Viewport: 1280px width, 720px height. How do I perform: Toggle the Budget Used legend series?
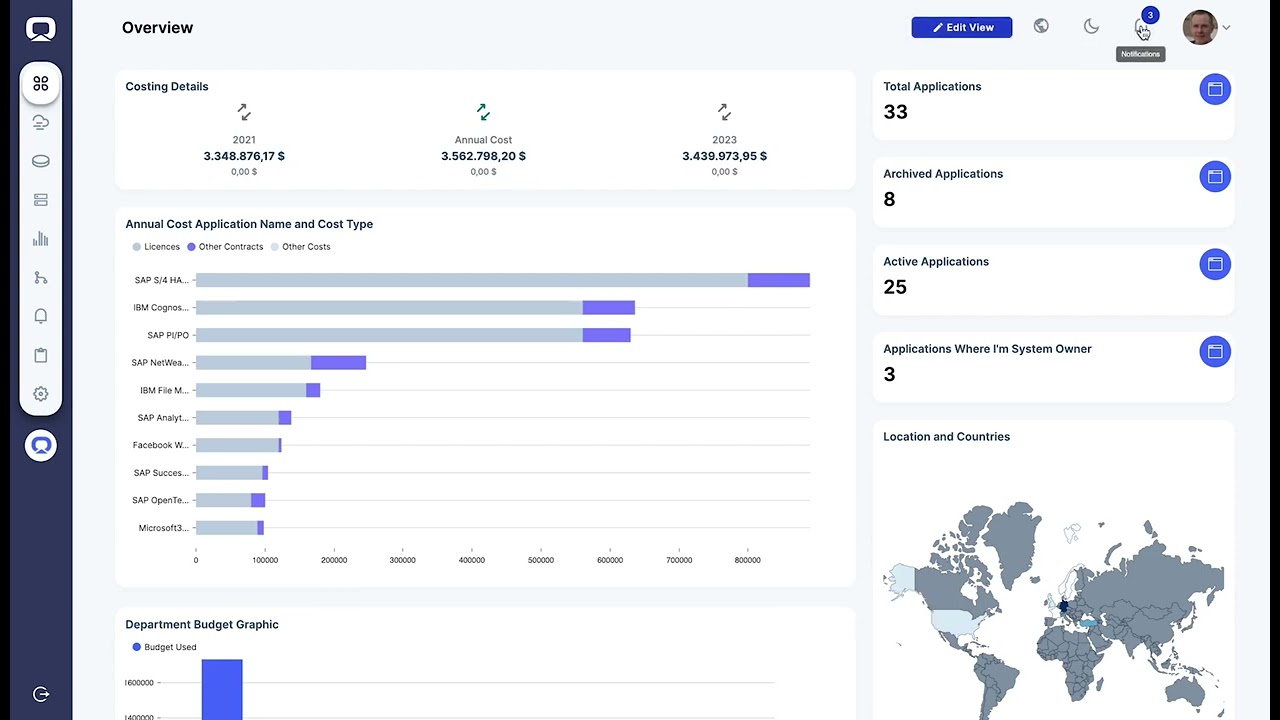(165, 647)
